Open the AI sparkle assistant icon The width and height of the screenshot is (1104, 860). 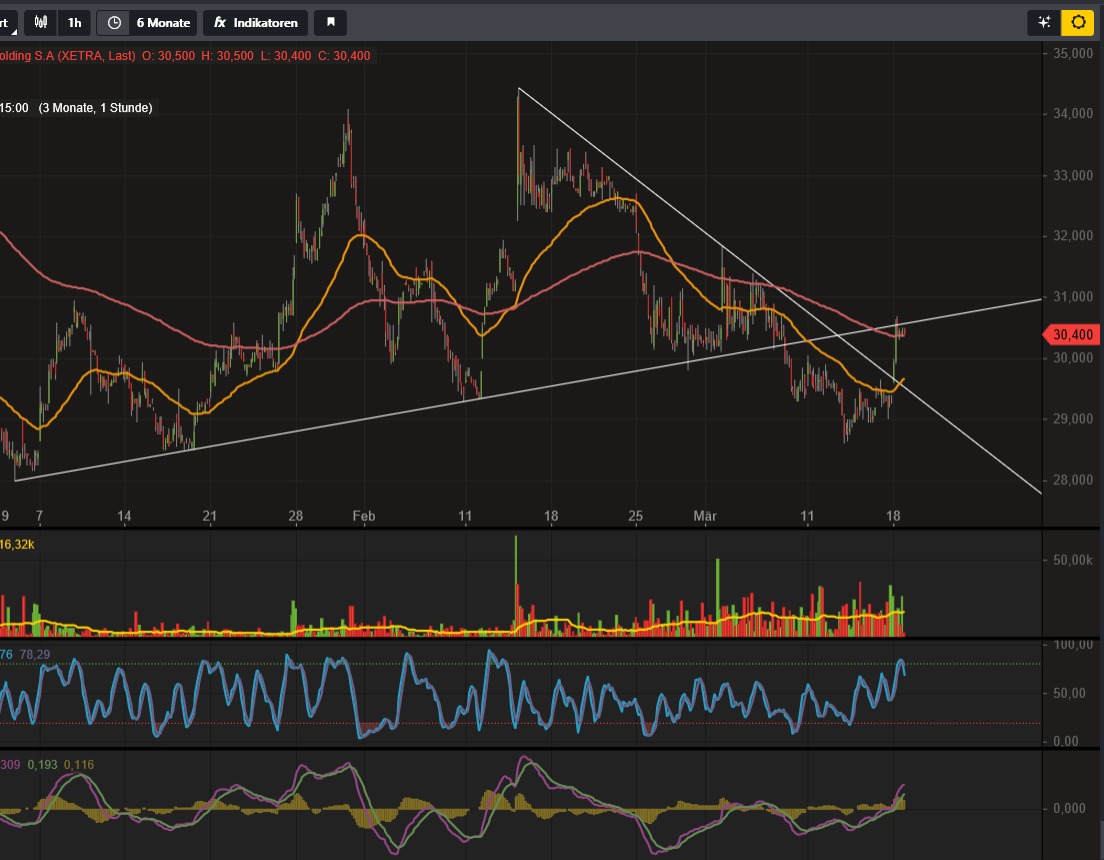(x=1043, y=22)
